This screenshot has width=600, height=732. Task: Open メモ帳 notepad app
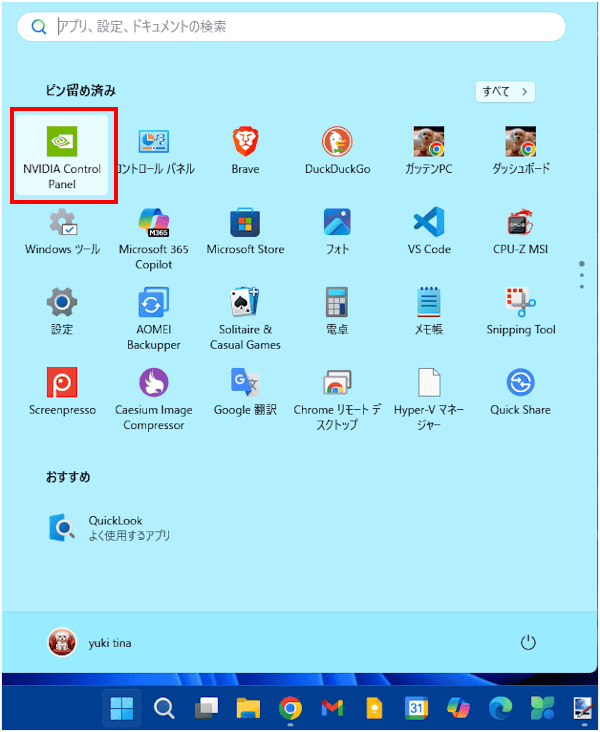point(429,312)
